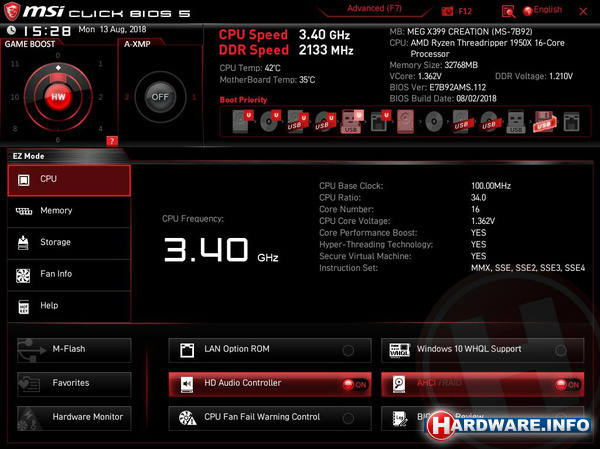Take a screenshot with the F12 camera icon
This screenshot has height=449, width=600.
click(x=447, y=11)
